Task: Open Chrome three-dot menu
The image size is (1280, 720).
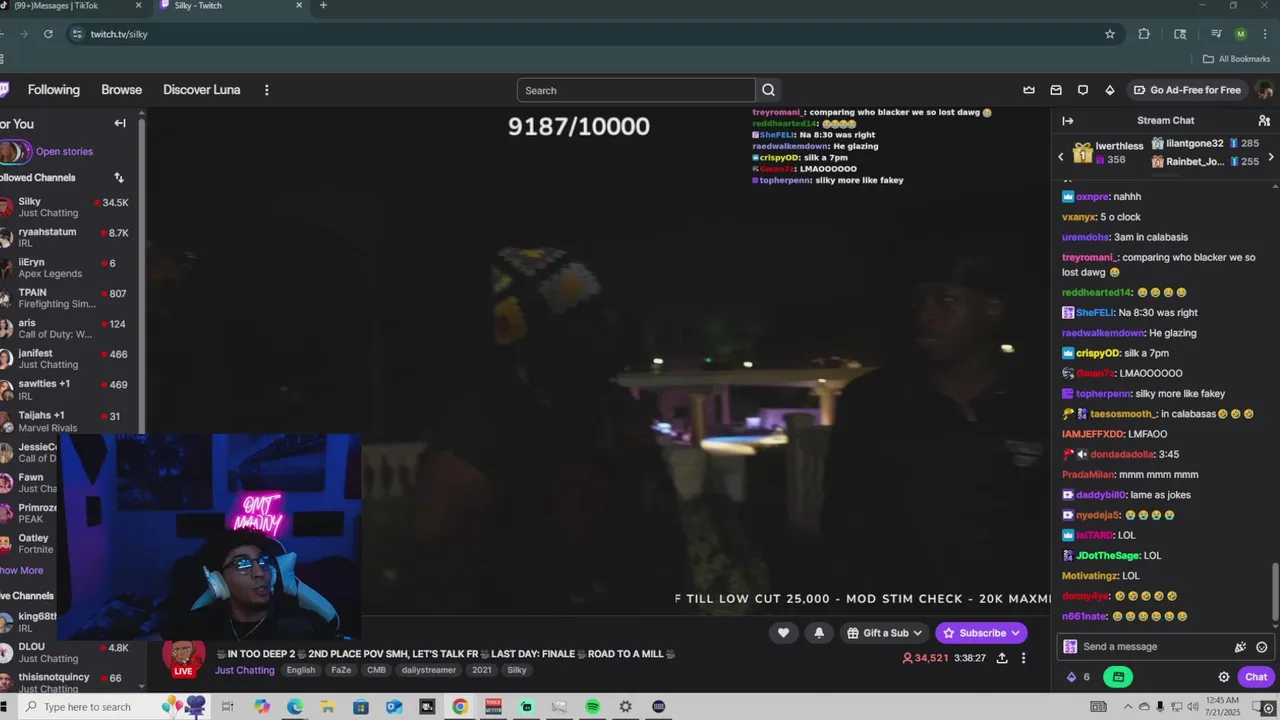Action: (1265, 34)
